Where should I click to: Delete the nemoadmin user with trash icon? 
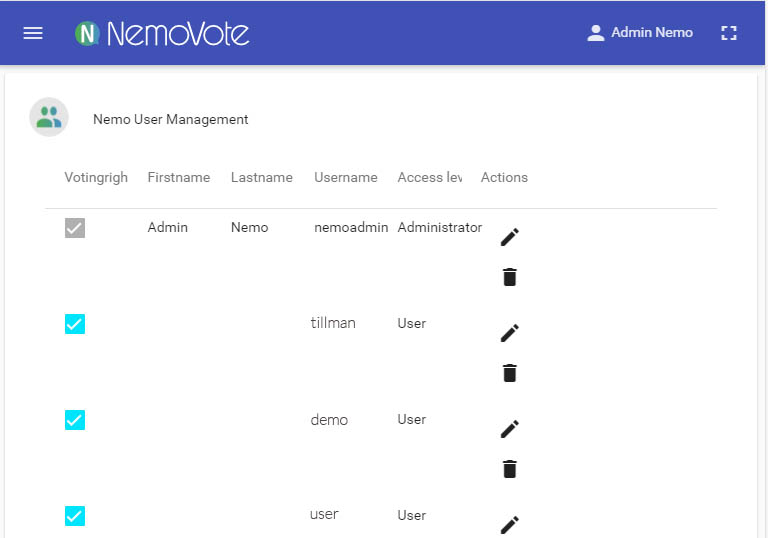tap(509, 277)
